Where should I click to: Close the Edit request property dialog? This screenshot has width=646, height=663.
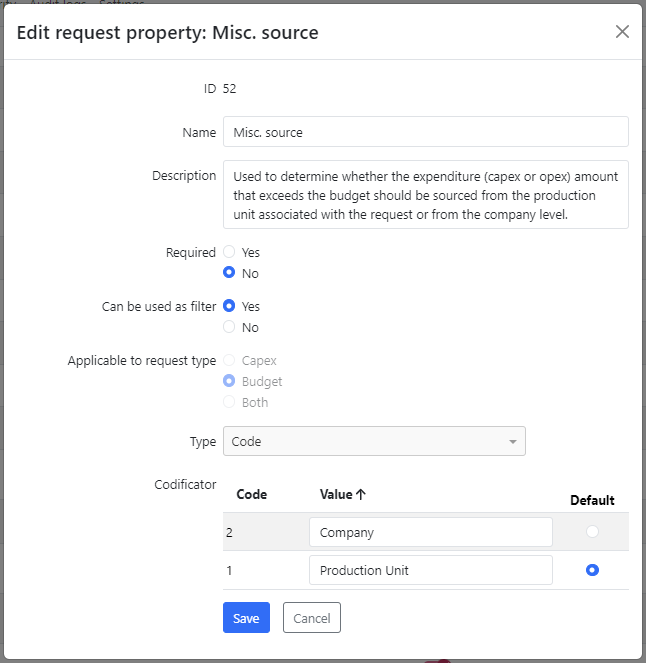622,31
